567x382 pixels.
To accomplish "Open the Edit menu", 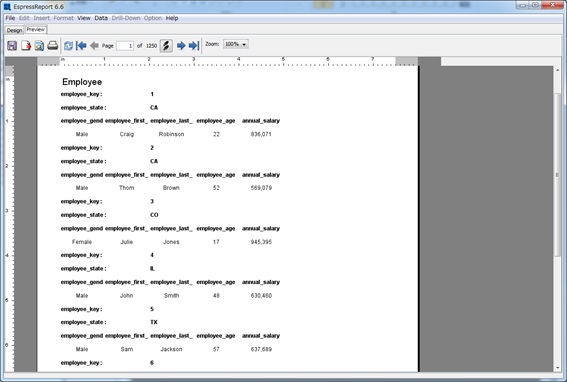I will [x=24, y=18].
